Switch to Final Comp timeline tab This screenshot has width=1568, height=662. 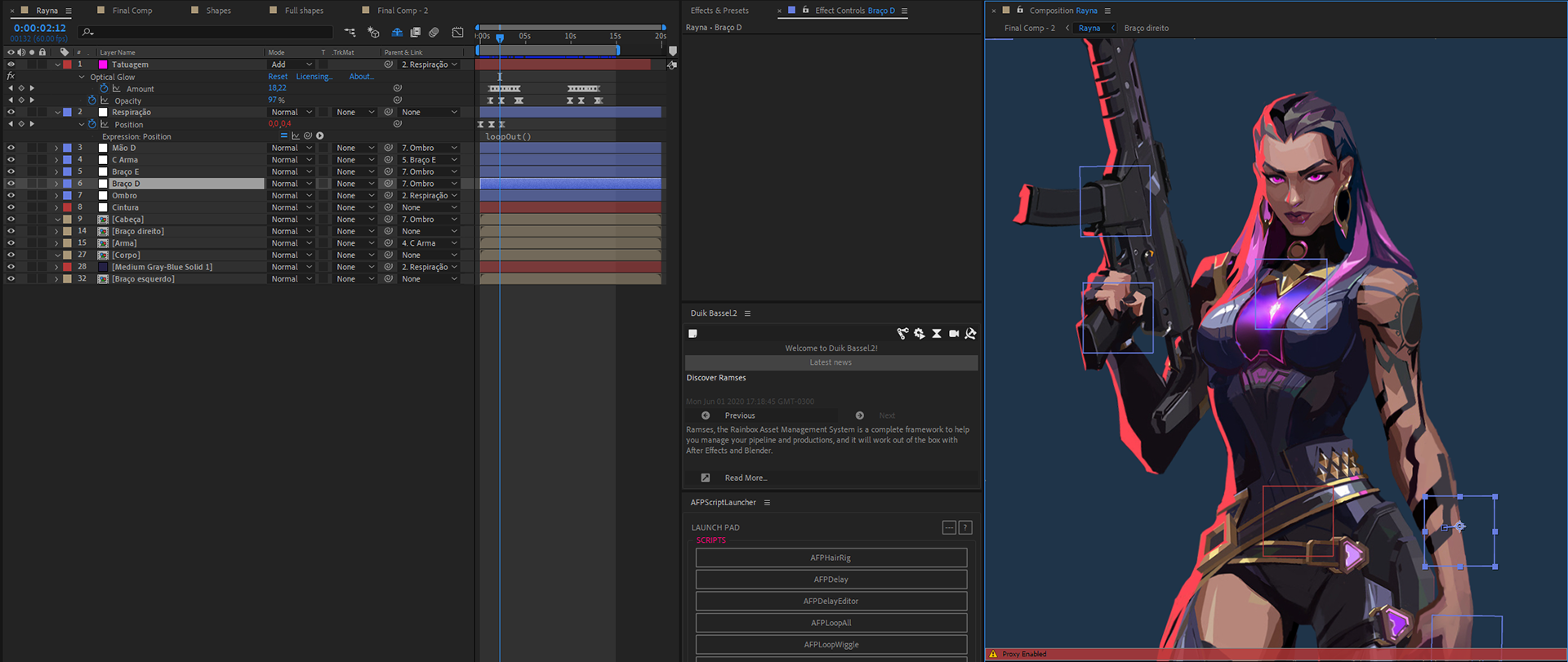point(131,11)
